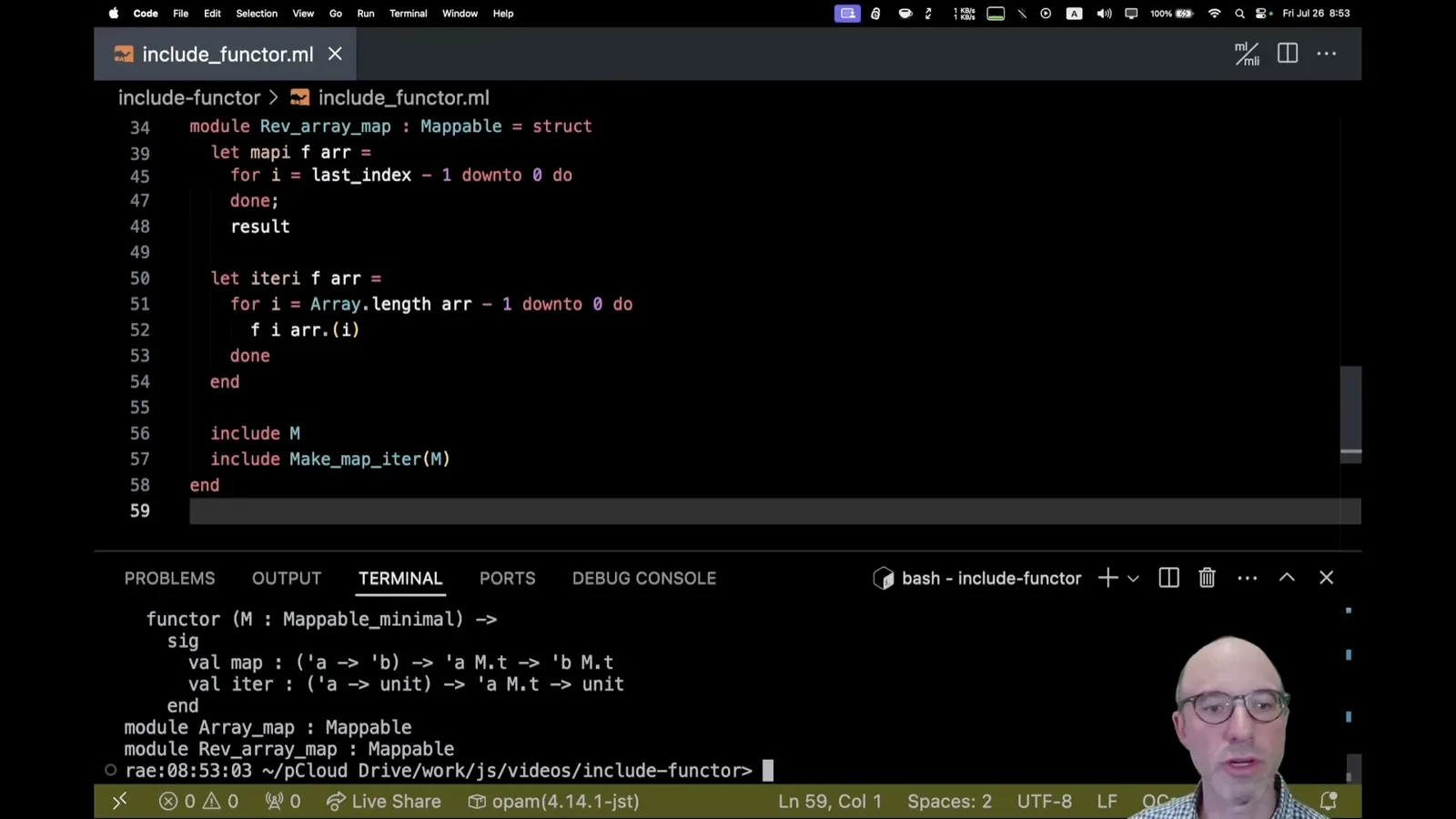
Task: Click the editor vertical scrollbar thumb
Action: coord(1350,414)
